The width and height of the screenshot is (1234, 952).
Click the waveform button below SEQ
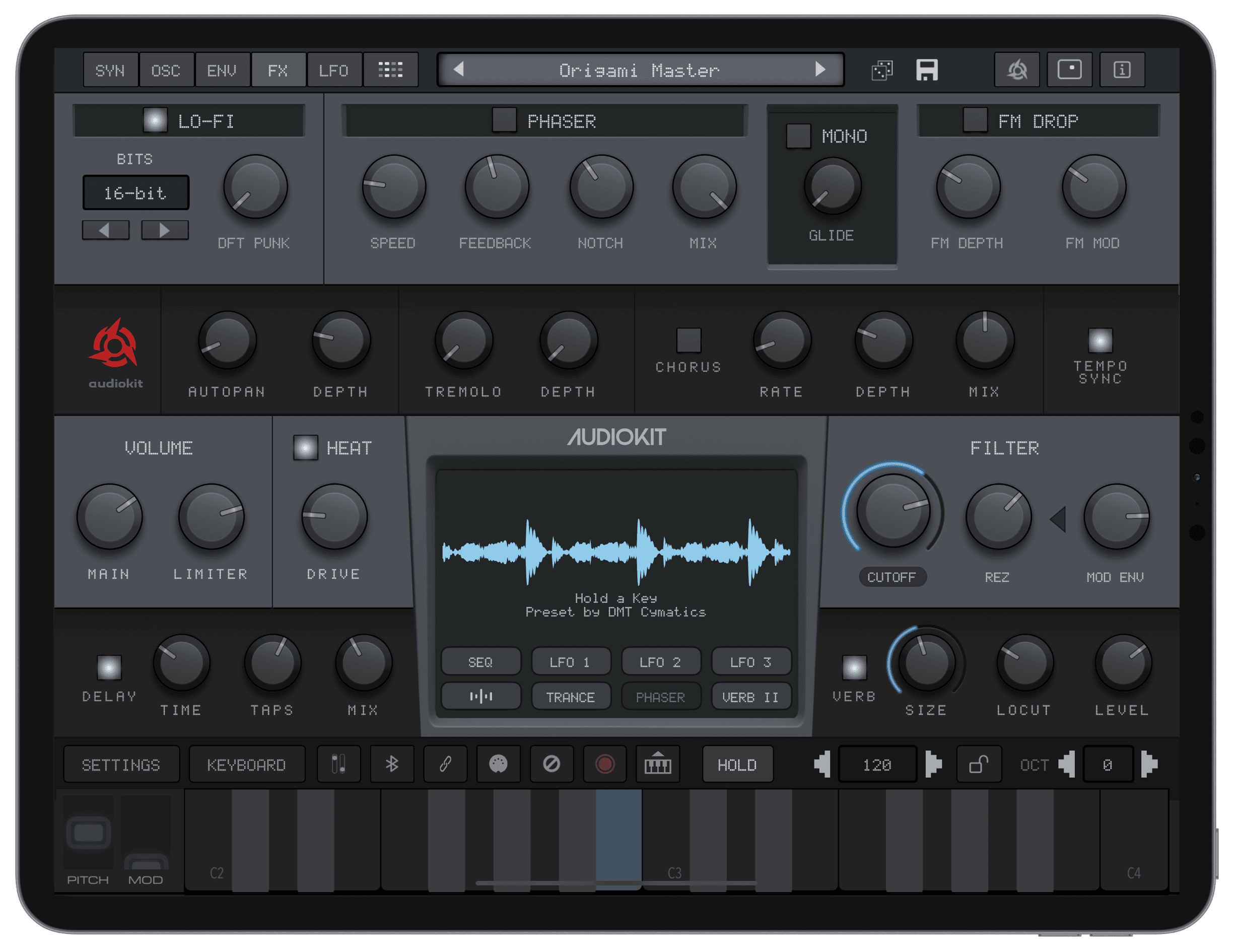[481, 697]
